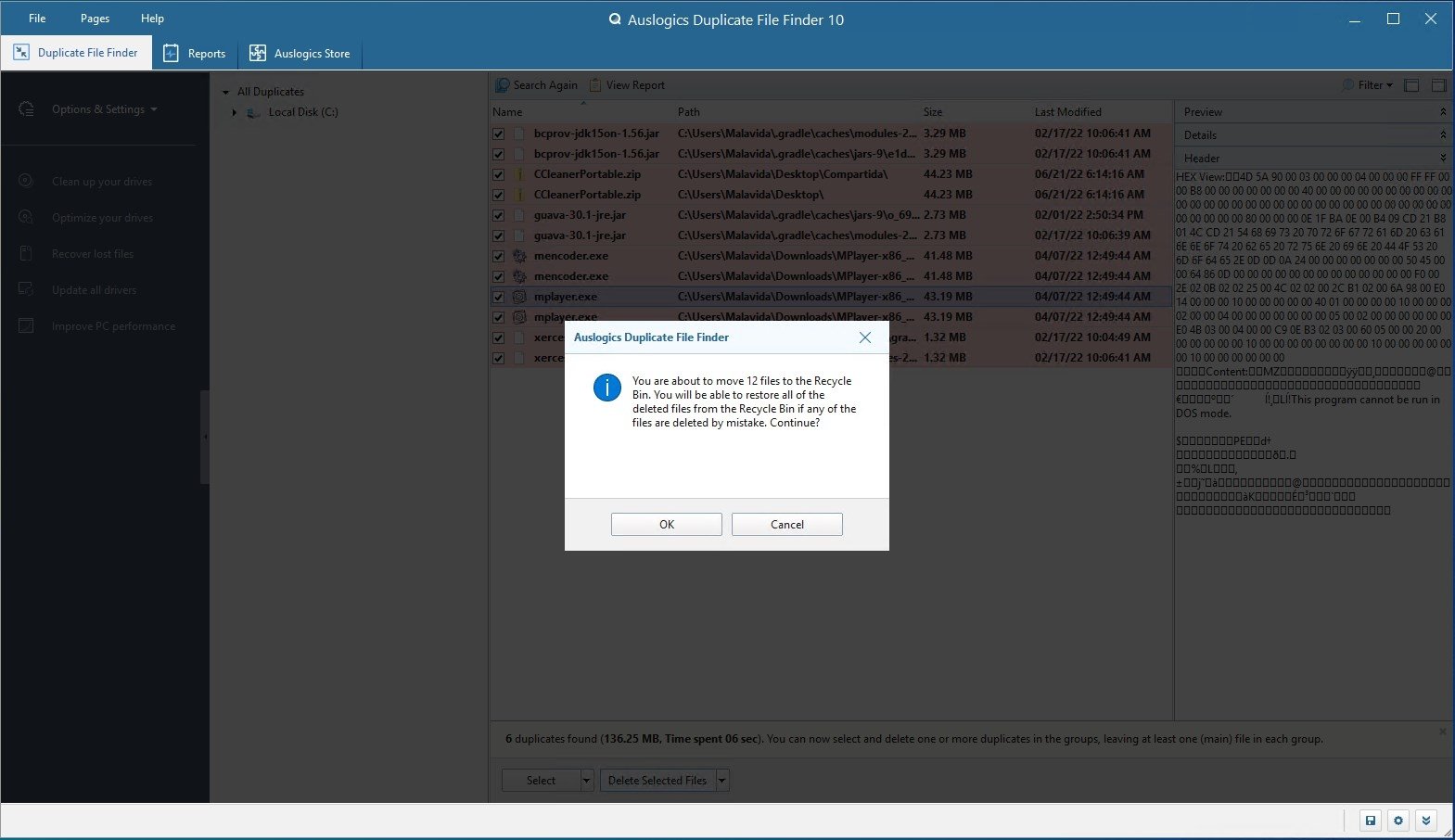The height and width of the screenshot is (840, 1455).
Task: Open the Filter dropdown
Action: pyautogui.click(x=1368, y=85)
